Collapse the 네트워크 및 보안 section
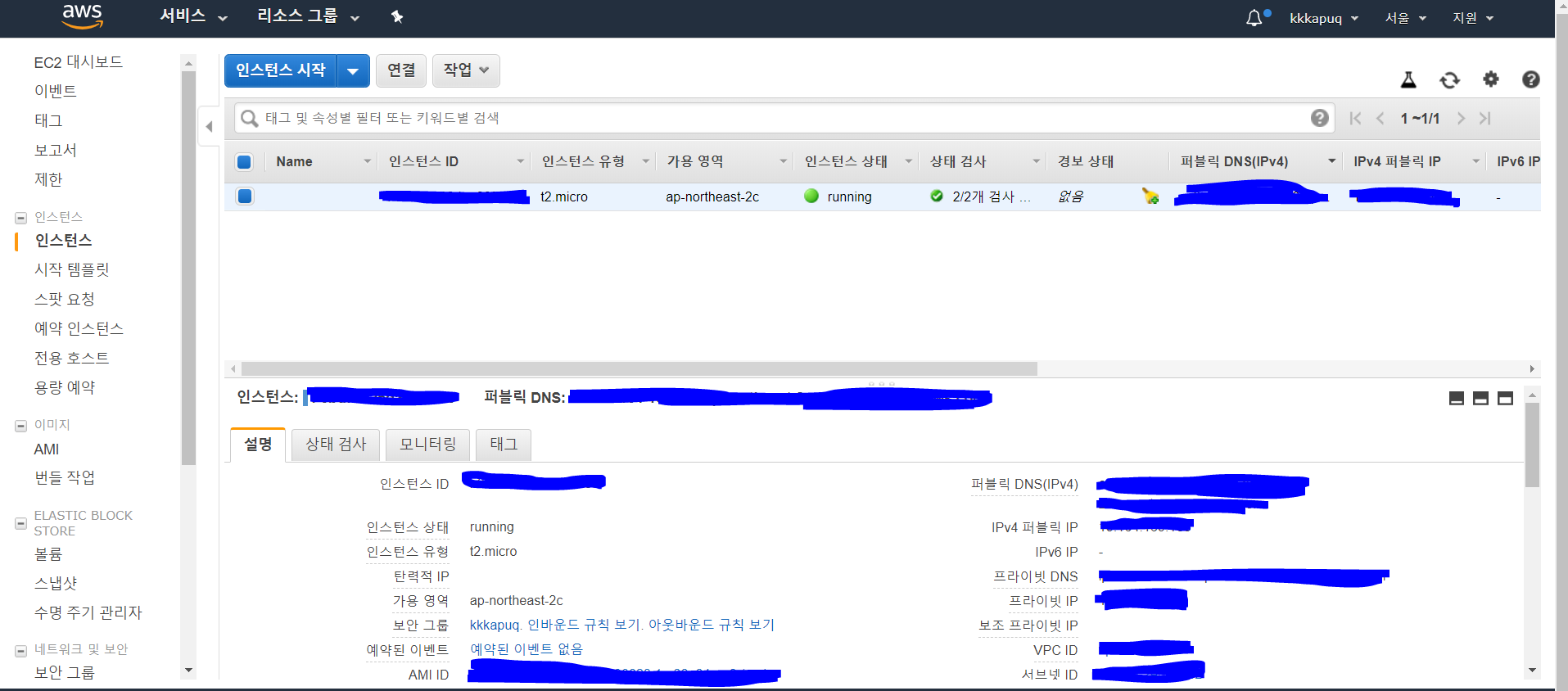Screen dimensions: 1568x691 pyautogui.click(x=21, y=651)
